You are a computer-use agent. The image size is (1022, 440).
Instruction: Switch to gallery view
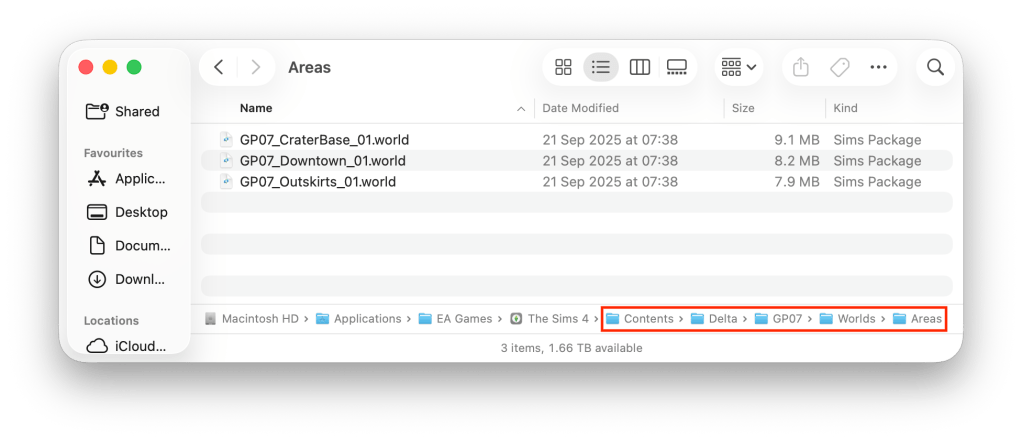[677, 67]
